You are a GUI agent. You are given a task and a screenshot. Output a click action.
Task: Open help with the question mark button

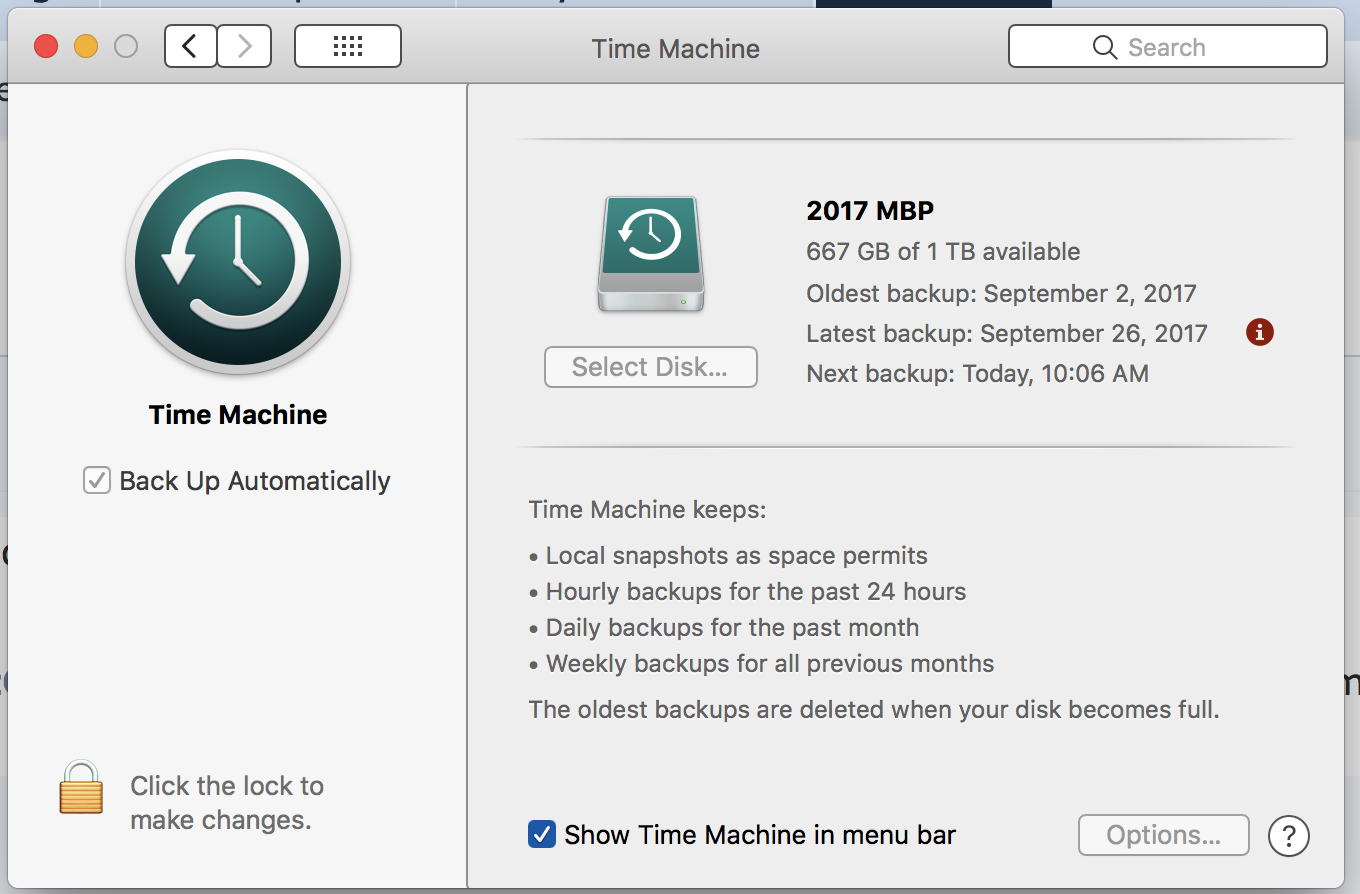click(x=1289, y=835)
